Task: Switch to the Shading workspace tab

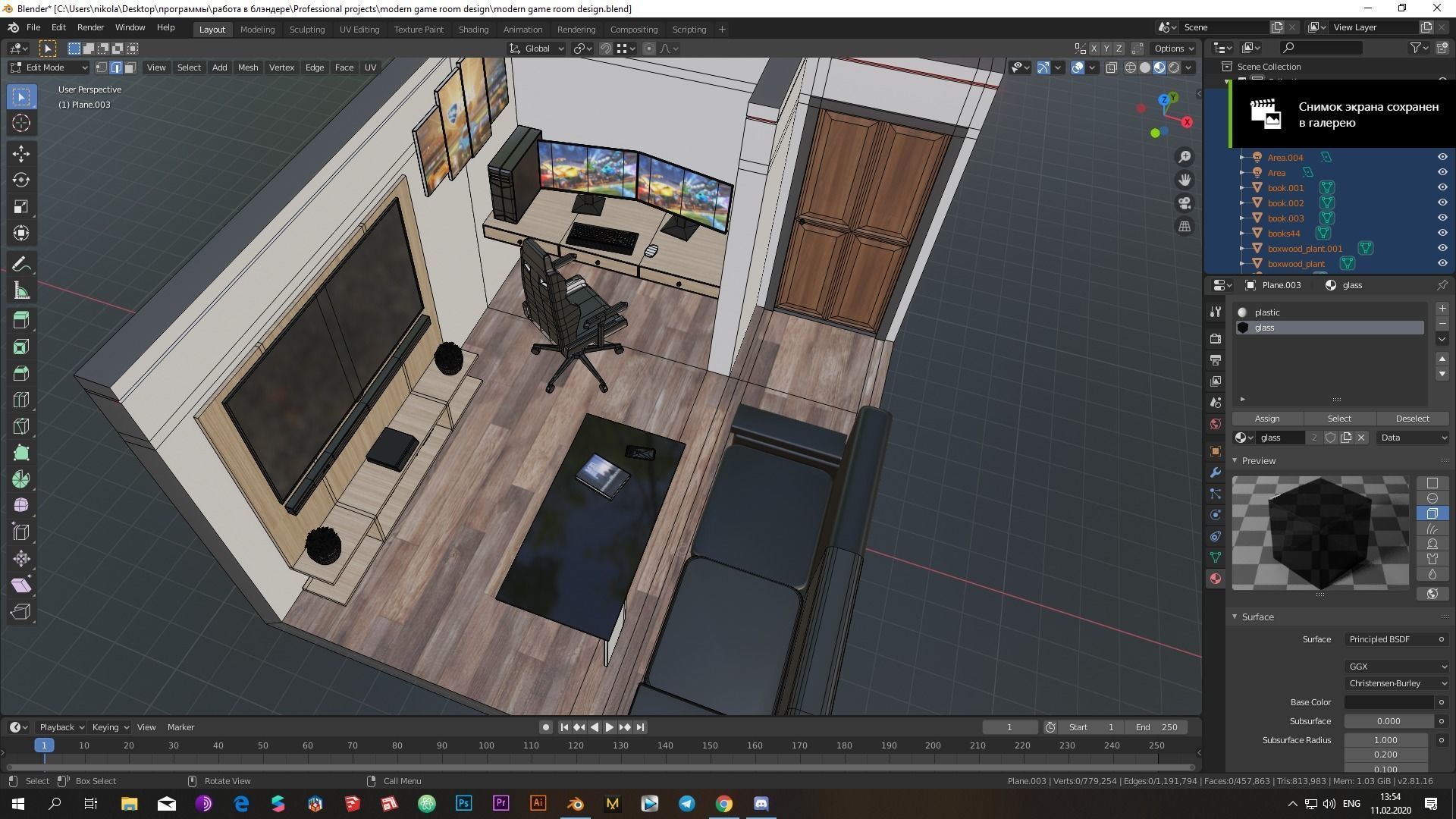Action: [x=473, y=30]
